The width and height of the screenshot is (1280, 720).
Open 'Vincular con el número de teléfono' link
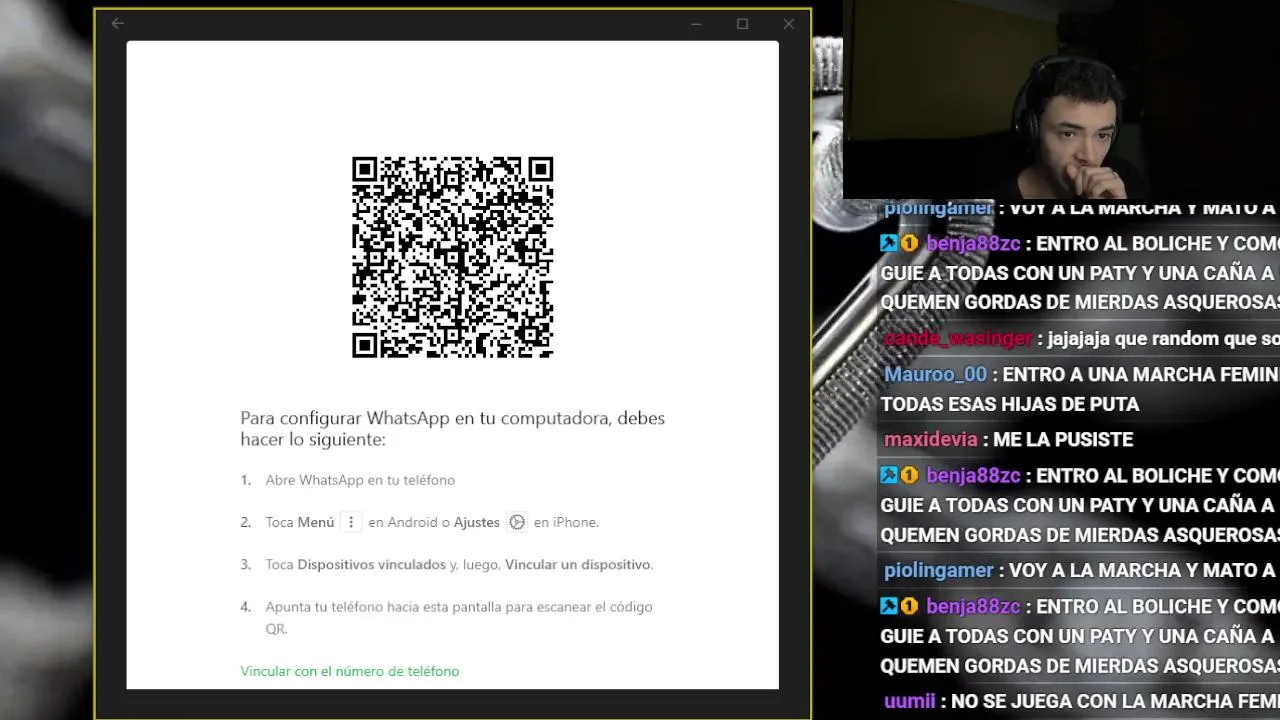pyautogui.click(x=349, y=671)
